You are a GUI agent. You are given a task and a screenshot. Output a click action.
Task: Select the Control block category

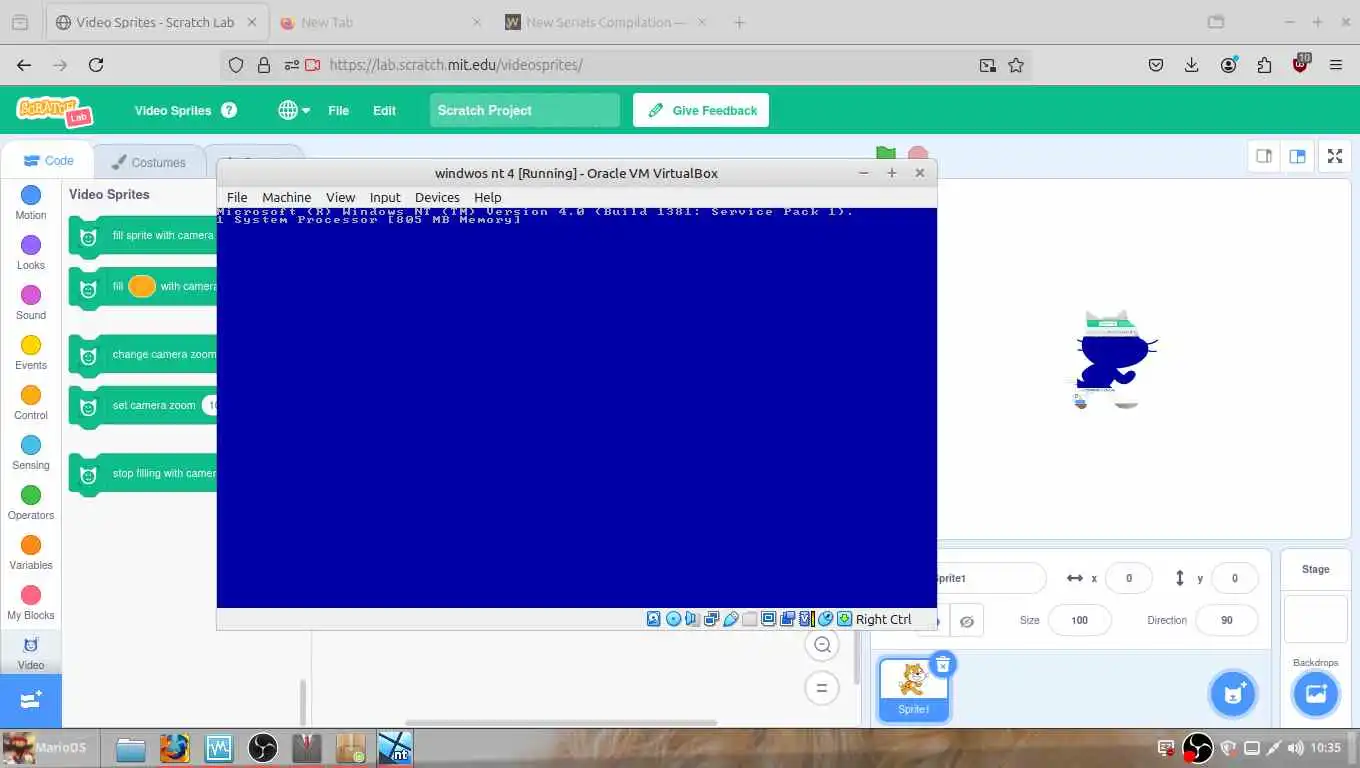click(x=31, y=402)
